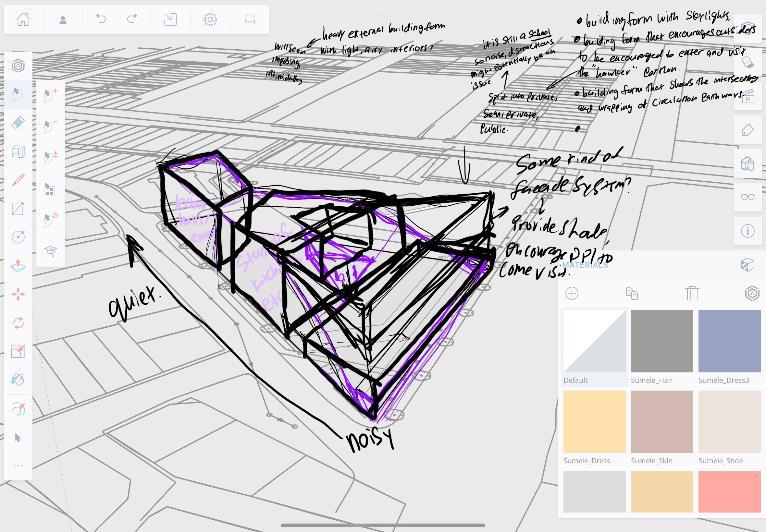The height and width of the screenshot is (532, 766).
Task: Open the Tags panel icon on the right
Action: [x=748, y=130]
